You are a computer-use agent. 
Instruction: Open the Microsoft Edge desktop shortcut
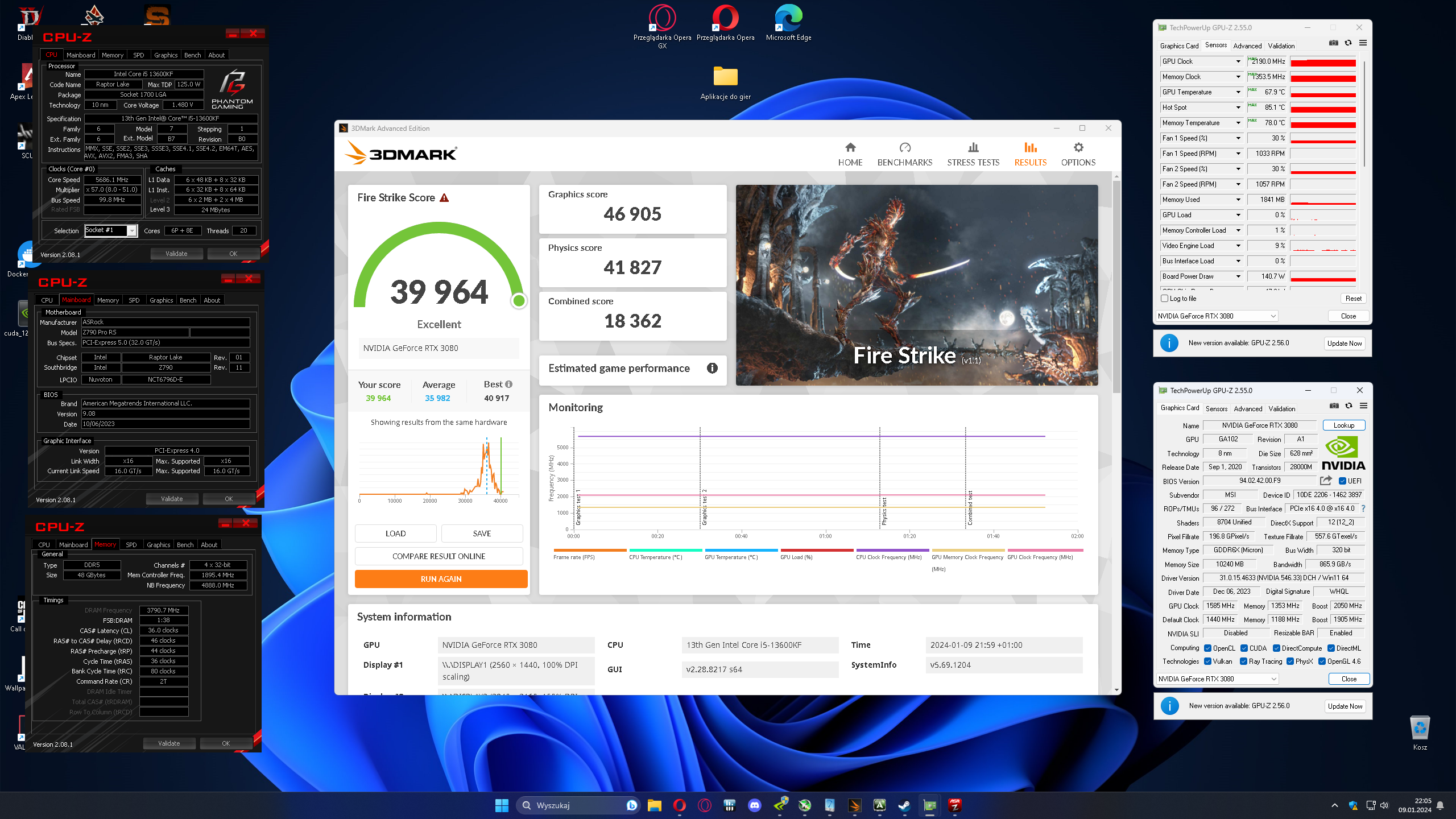click(x=788, y=23)
